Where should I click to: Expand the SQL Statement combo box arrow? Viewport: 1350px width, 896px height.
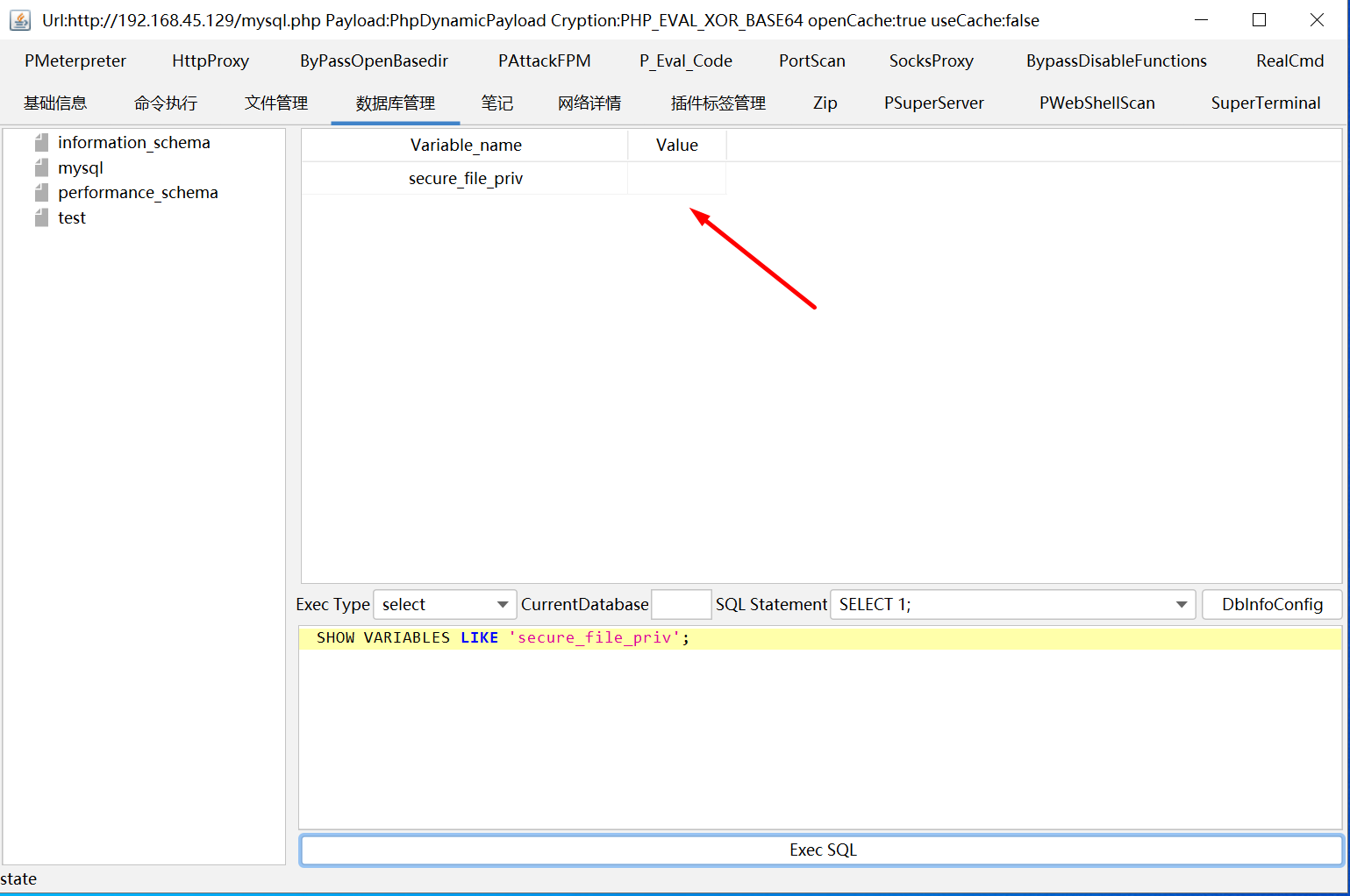tap(1182, 604)
